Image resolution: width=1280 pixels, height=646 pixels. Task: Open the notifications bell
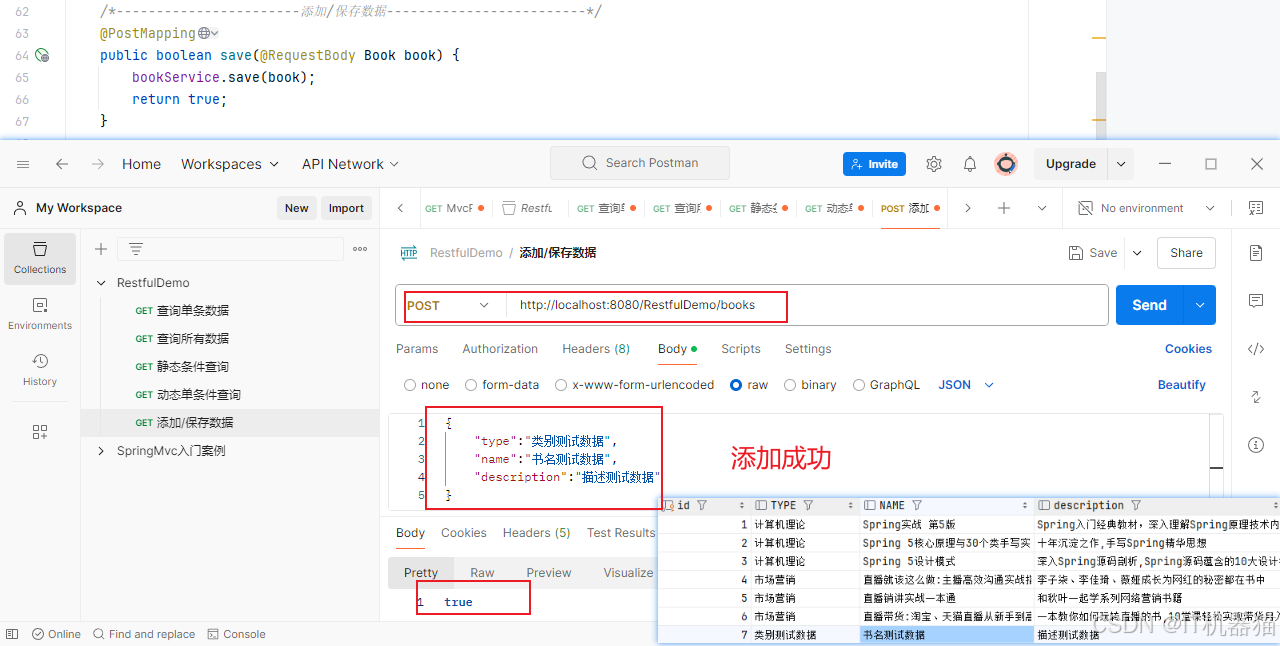coord(970,164)
